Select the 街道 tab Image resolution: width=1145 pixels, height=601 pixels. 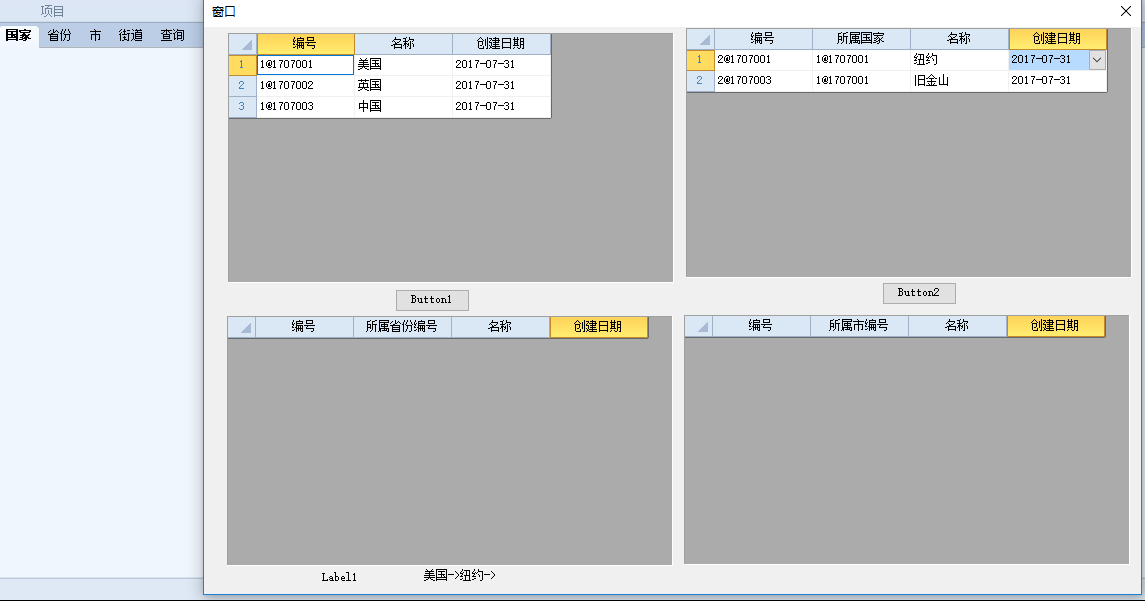(131, 35)
